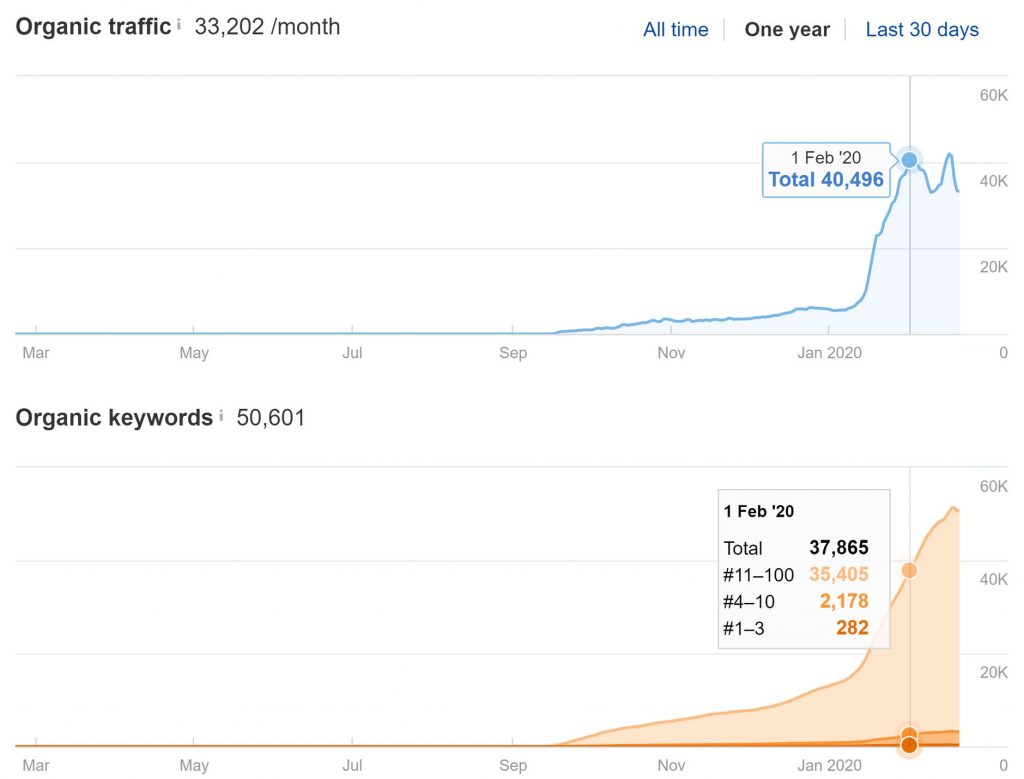
Task: Switch to the All time range
Action: [x=675, y=29]
